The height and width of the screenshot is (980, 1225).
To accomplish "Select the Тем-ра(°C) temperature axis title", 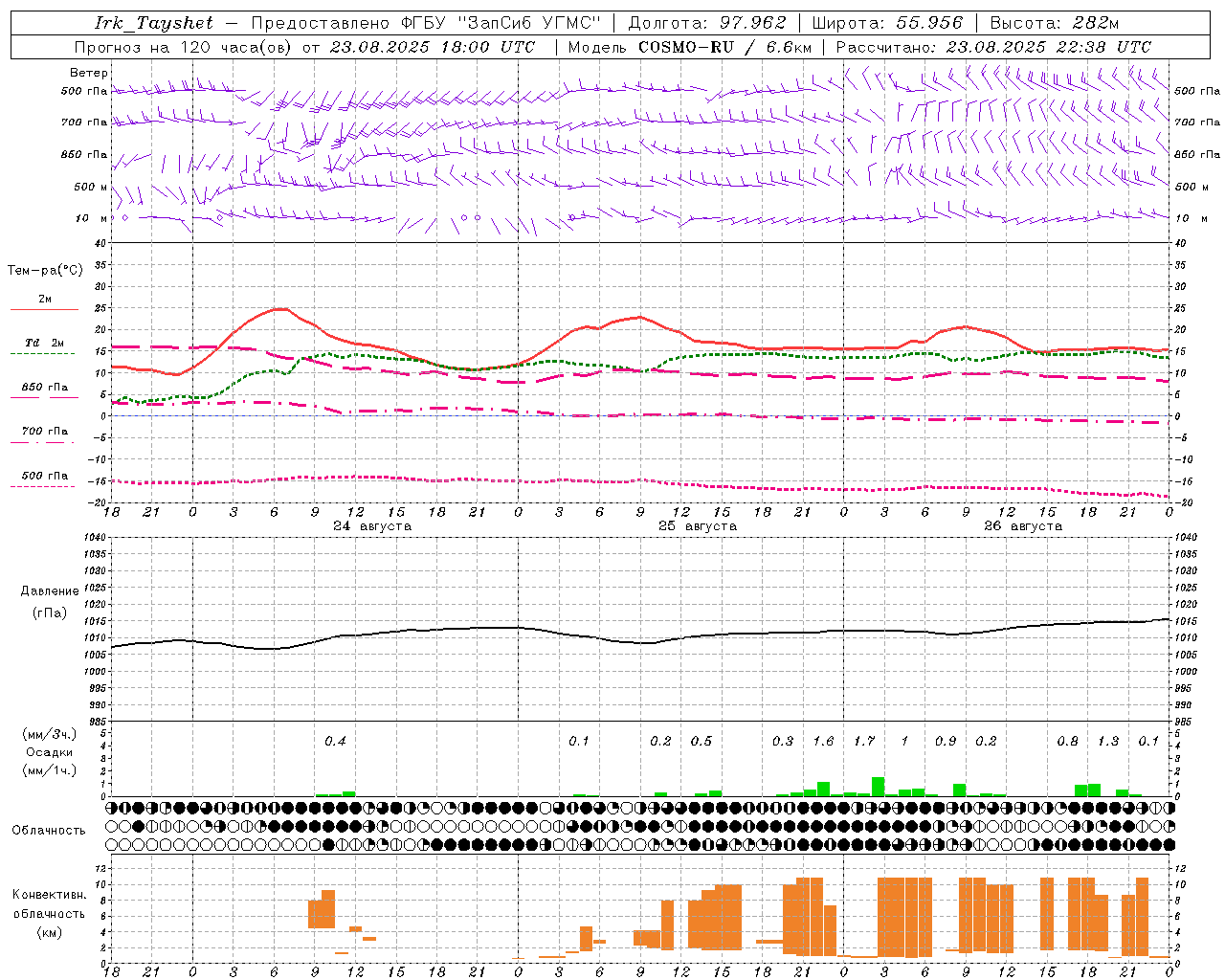I will click(45, 271).
